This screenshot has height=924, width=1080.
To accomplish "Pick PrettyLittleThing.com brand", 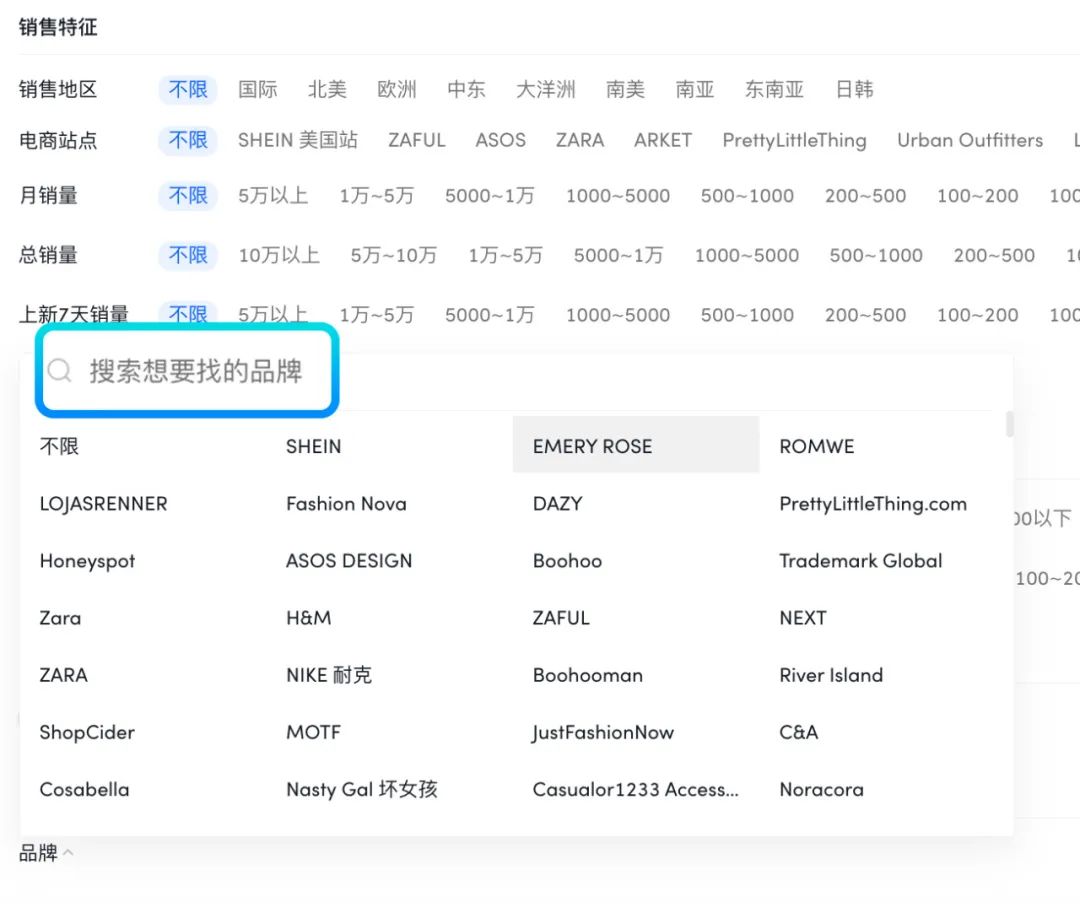I will point(873,503).
